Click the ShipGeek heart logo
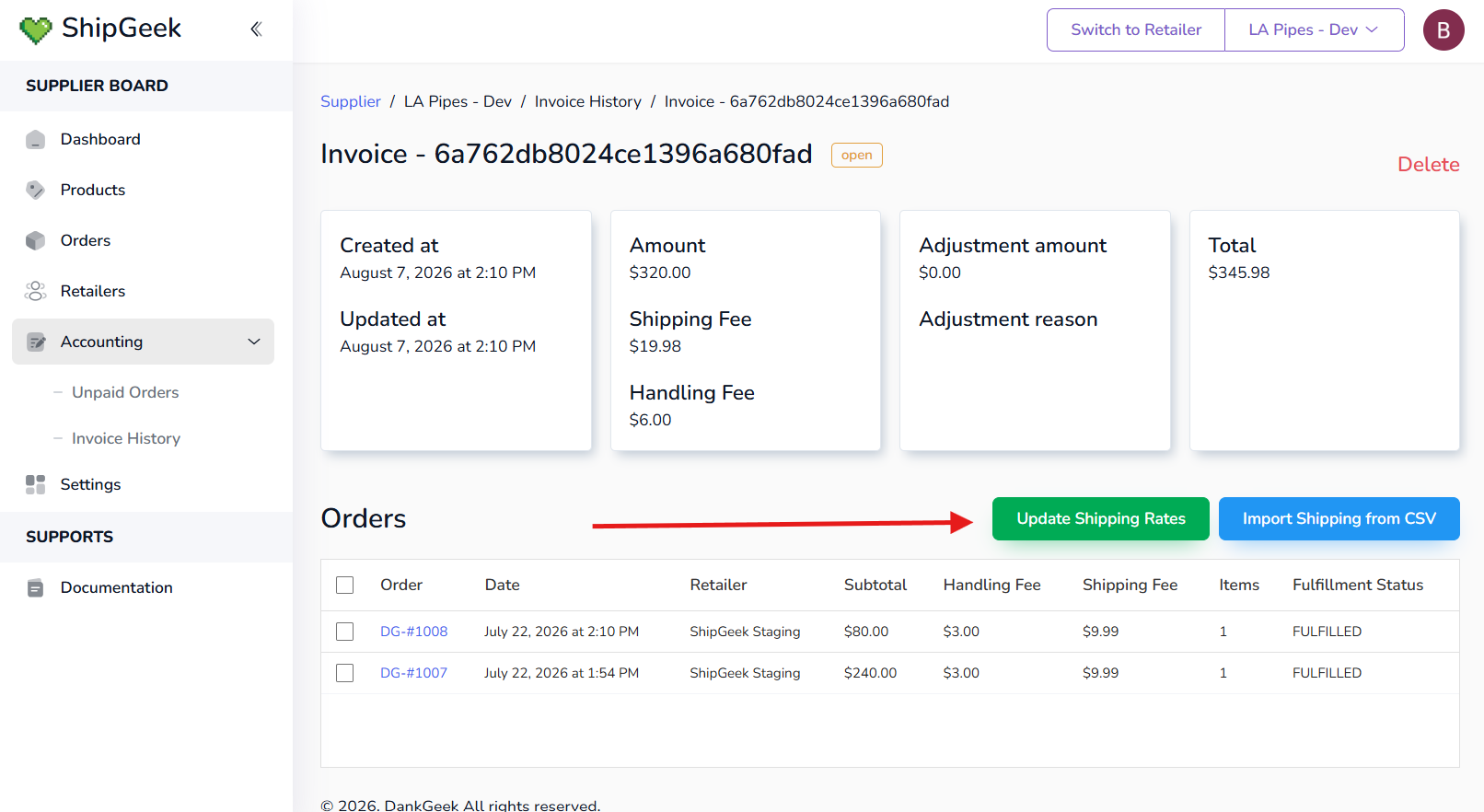The height and width of the screenshot is (812, 1484). click(36, 30)
